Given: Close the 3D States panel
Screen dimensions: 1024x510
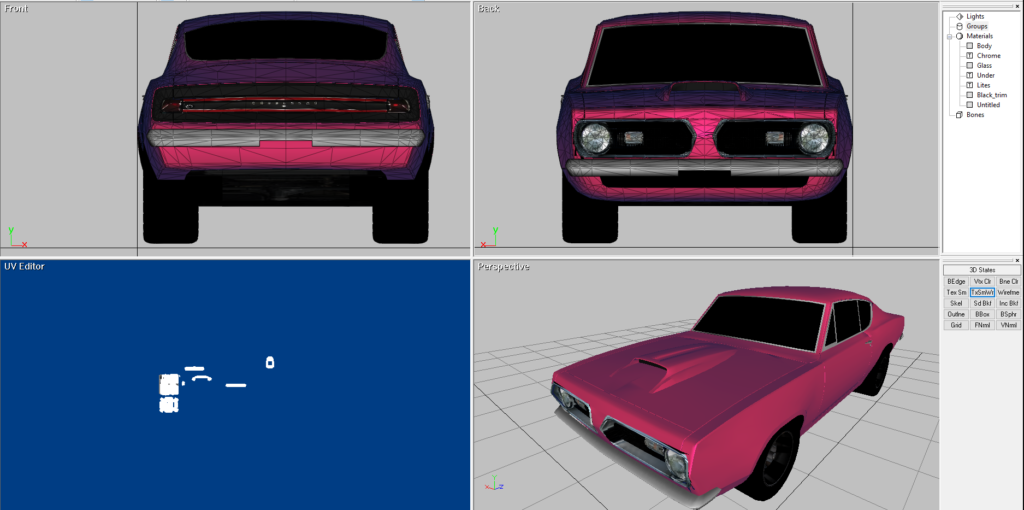Looking at the screenshot, I should [1017, 261].
